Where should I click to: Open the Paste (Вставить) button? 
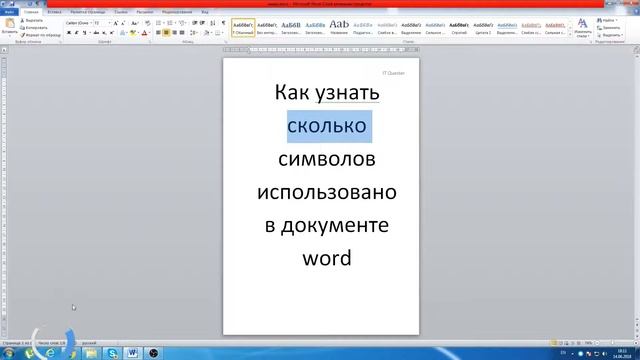tap(9, 26)
